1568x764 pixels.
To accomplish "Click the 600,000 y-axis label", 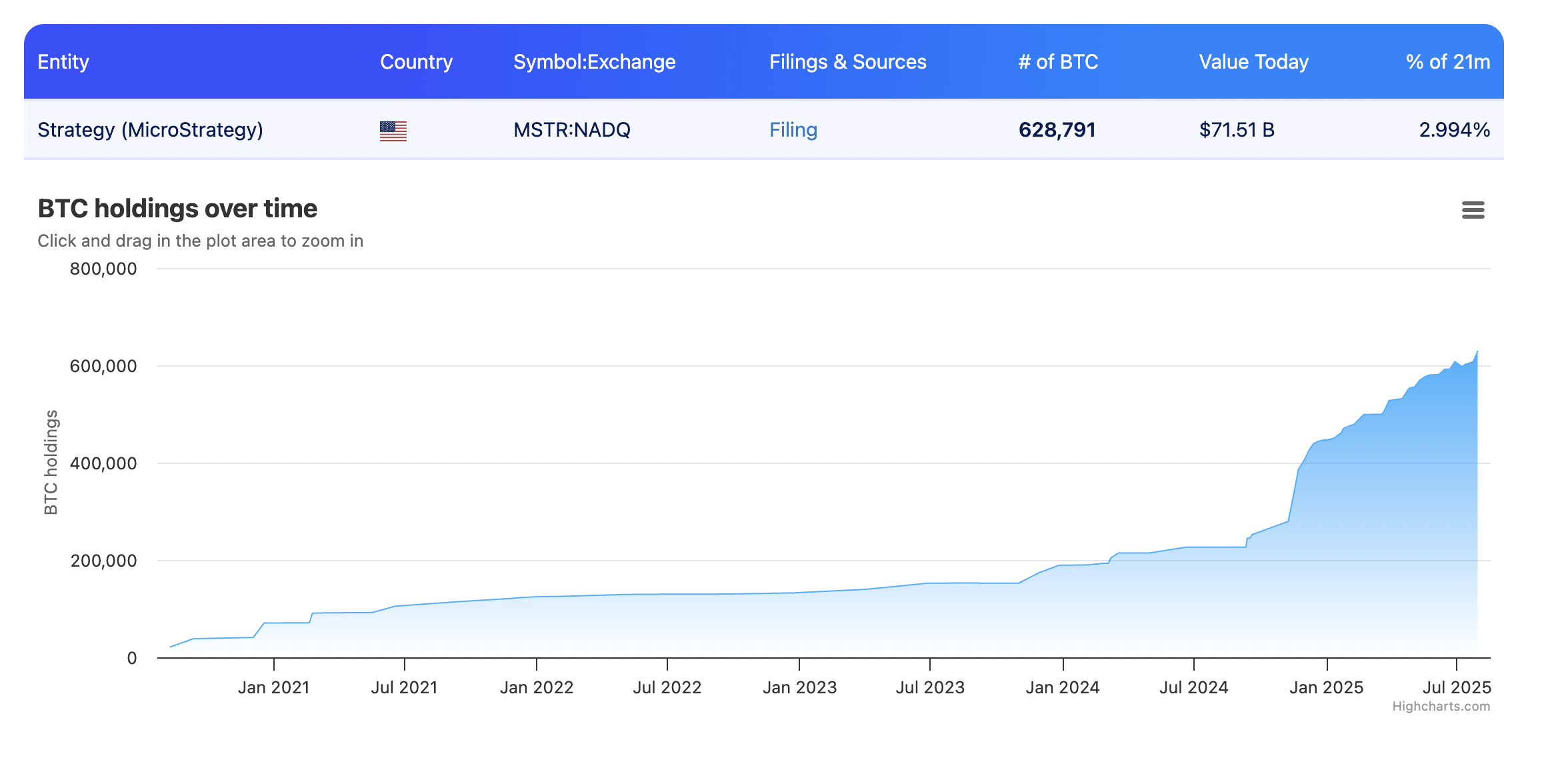I will click(103, 366).
